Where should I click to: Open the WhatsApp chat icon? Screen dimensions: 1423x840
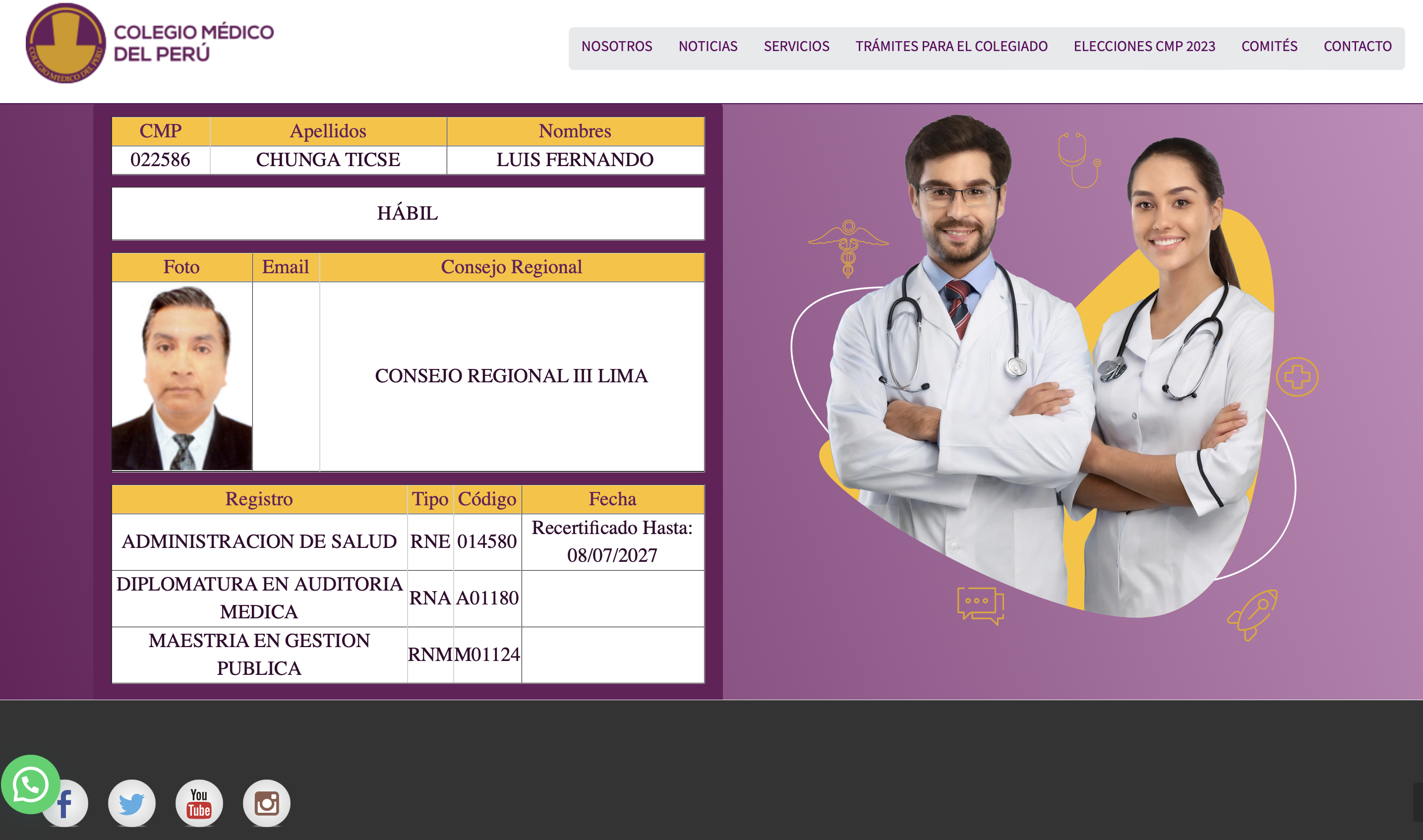[x=30, y=784]
